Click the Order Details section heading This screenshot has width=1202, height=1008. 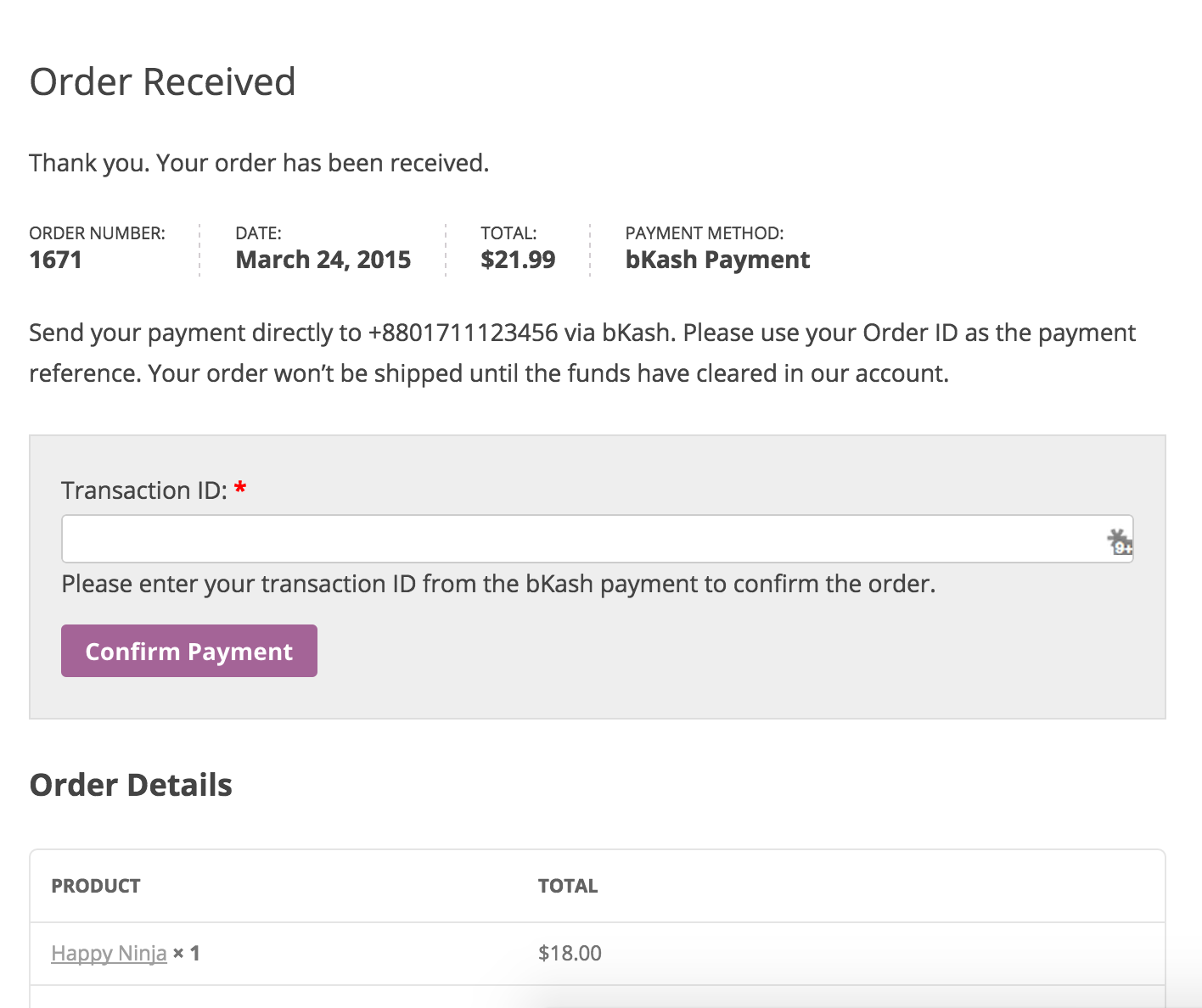point(131,785)
